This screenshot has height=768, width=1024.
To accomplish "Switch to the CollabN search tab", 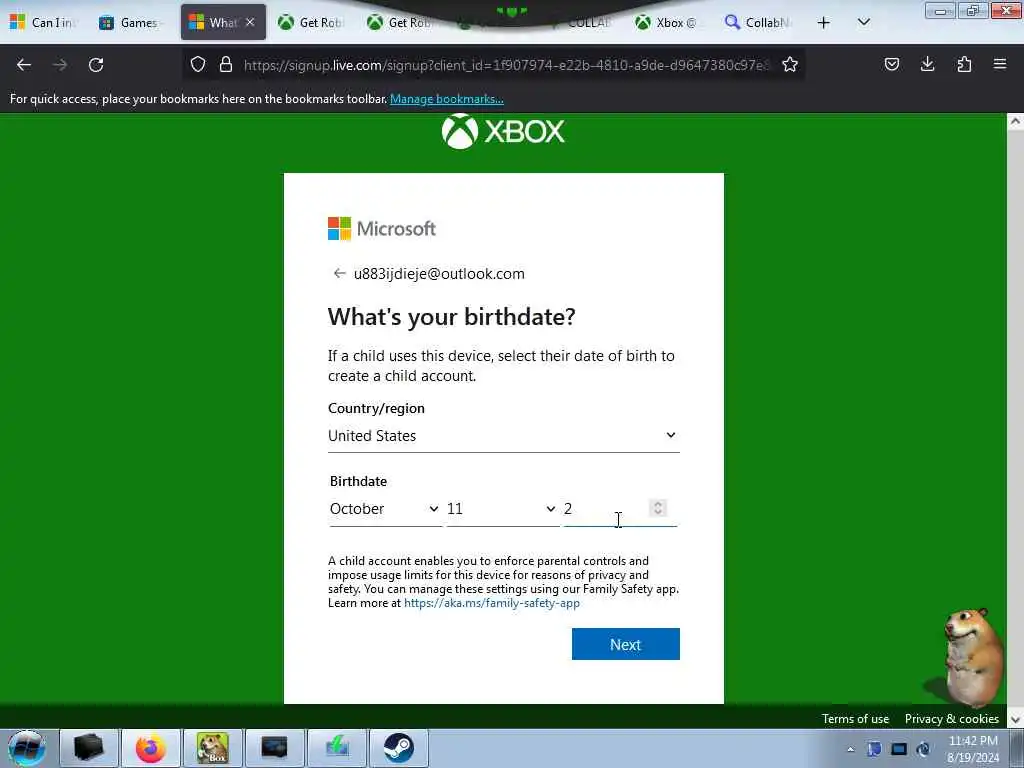I will point(758,22).
